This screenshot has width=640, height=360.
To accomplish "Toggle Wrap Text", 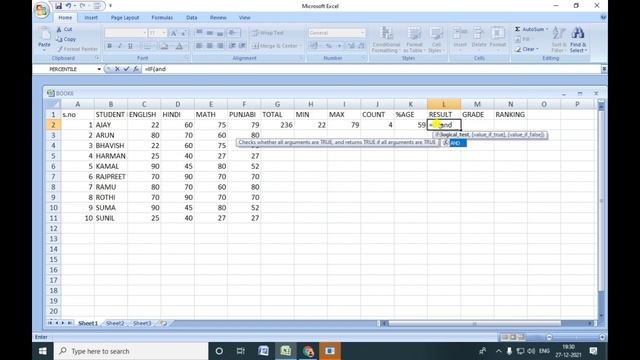I will (x=268, y=33).
